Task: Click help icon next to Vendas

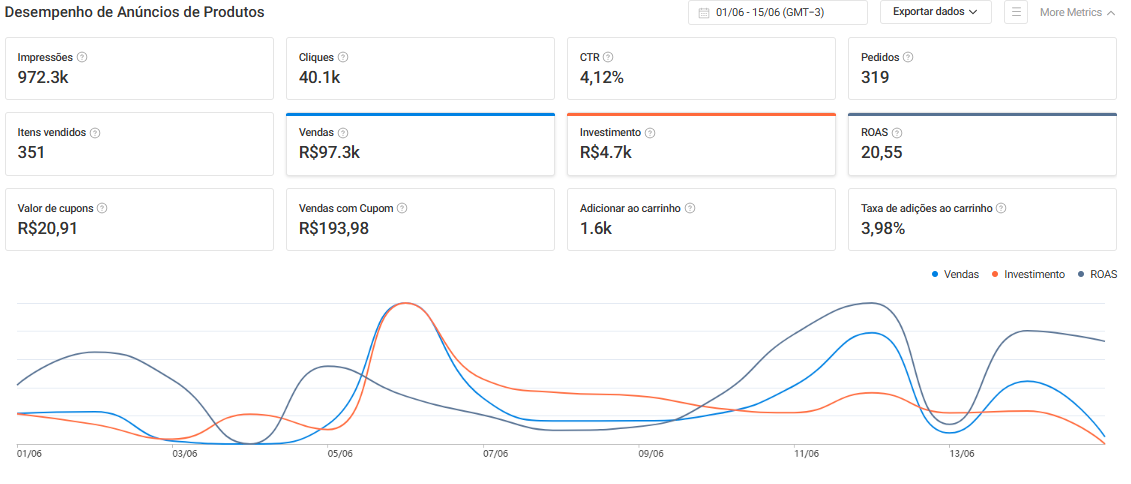Action: click(x=343, y=133)
